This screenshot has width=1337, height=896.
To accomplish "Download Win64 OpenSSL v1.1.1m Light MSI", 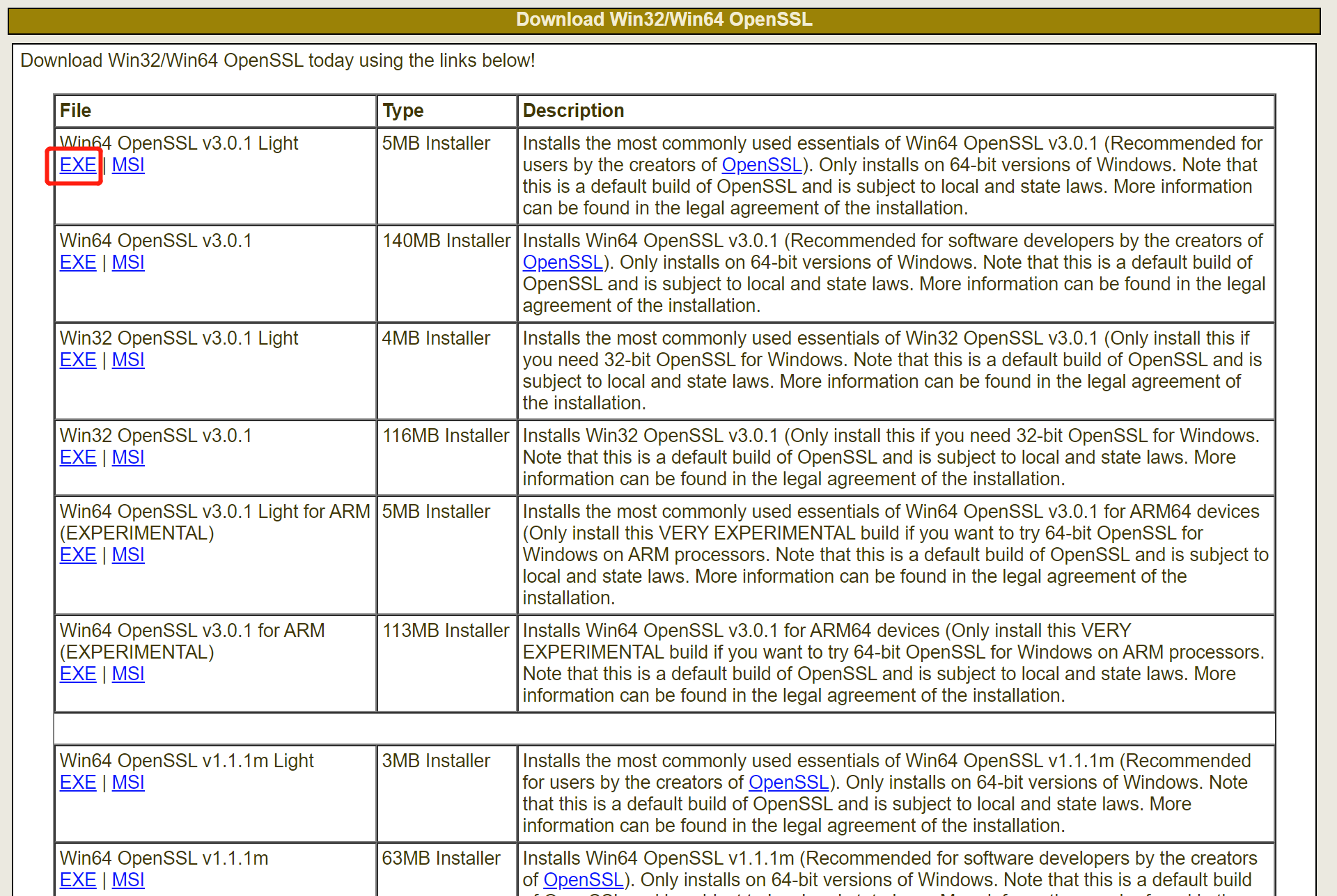I will point(128,783).
